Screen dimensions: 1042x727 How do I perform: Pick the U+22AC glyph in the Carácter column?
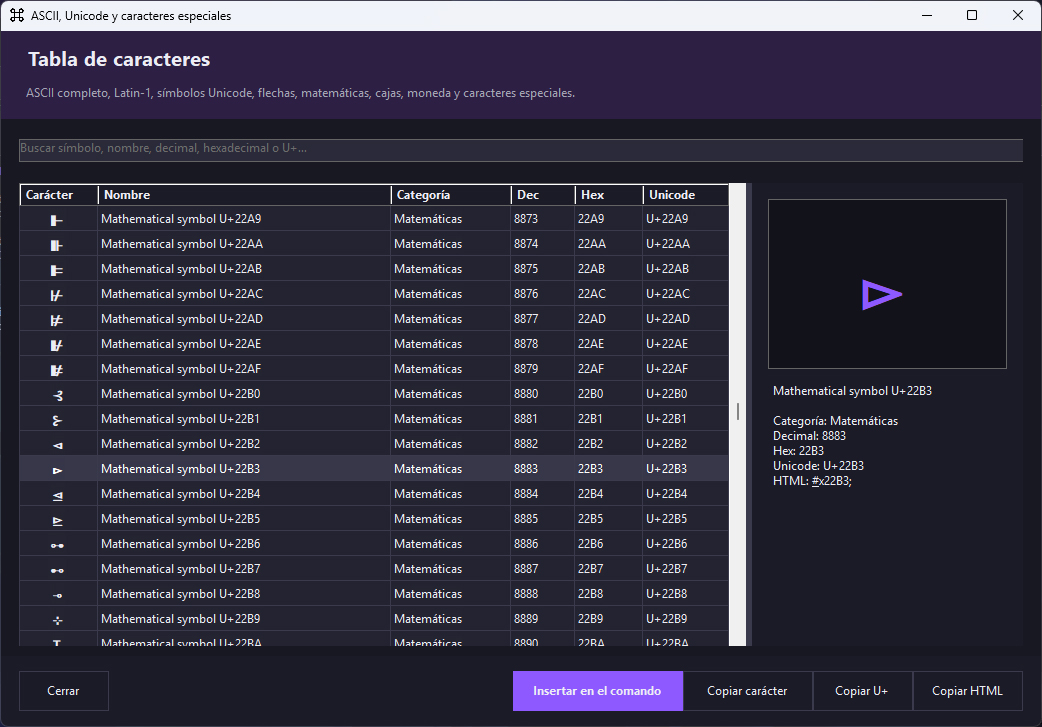[58, 294]
